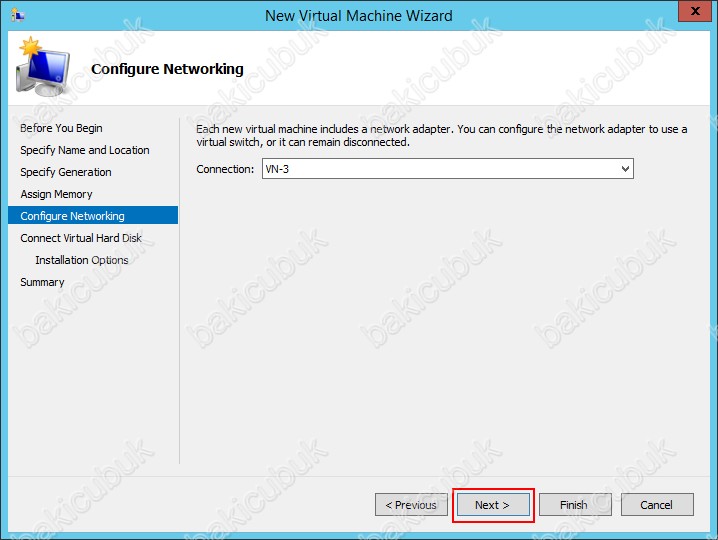Select Specify Generation step
Image resolution: width=718 pixels, height=540 pixels.
(66, 172)
